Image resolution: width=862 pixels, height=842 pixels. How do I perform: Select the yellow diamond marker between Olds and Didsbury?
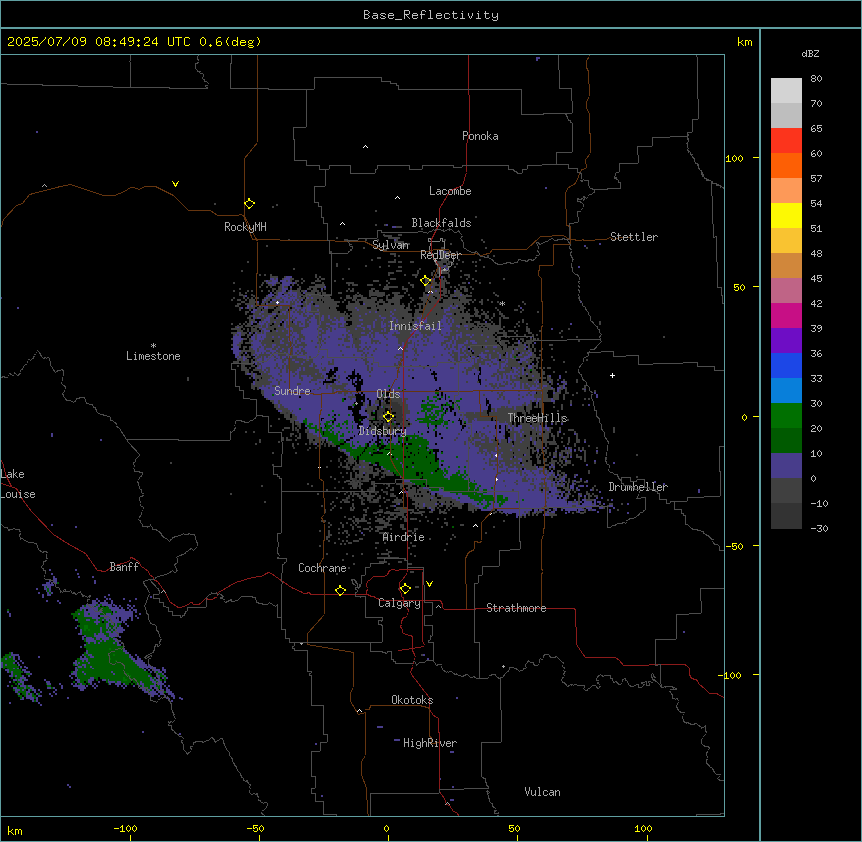[x=388, y=417]
